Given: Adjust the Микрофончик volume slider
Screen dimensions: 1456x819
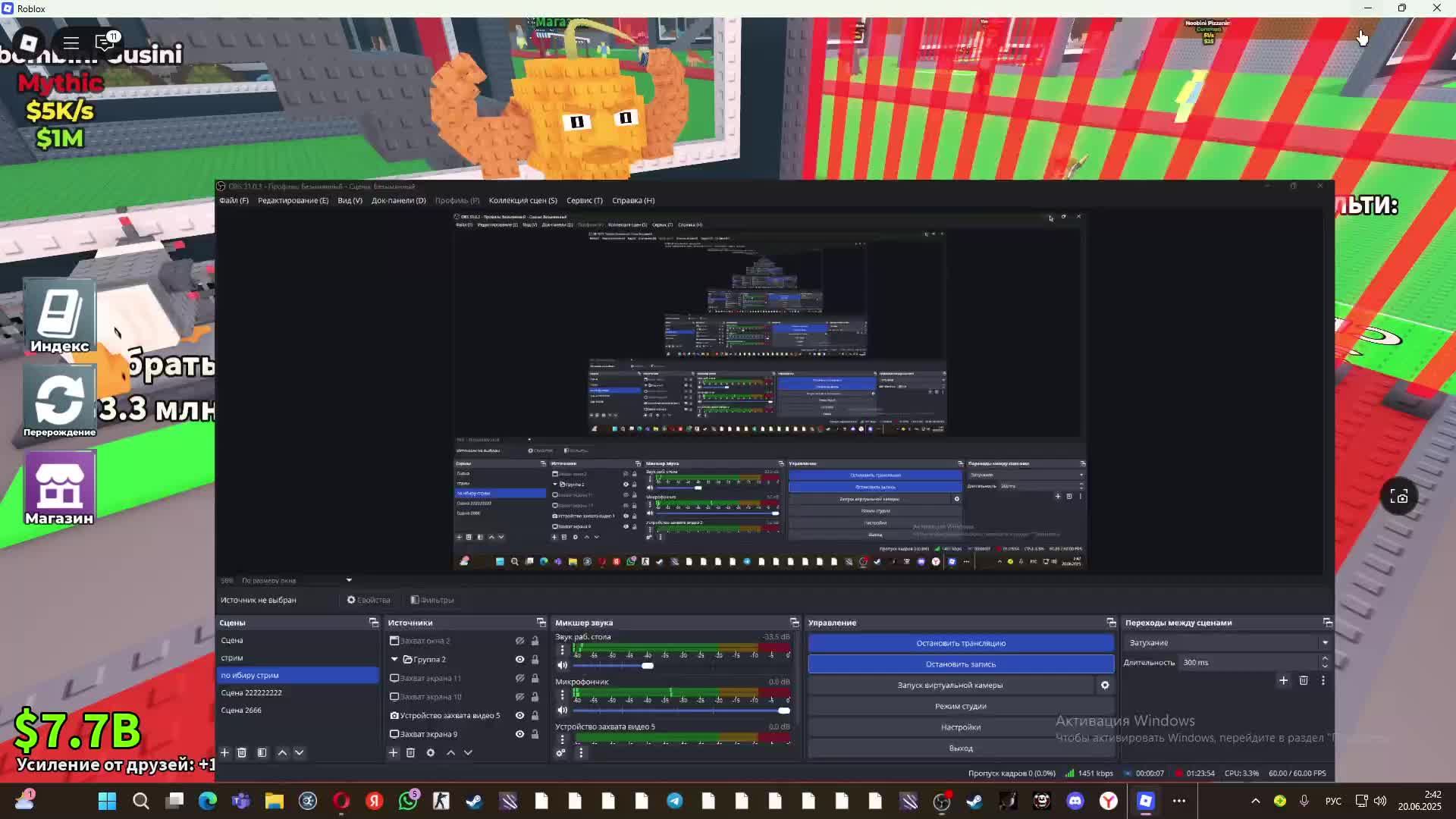Looking at the screenshot, I should tap(783, 711).
